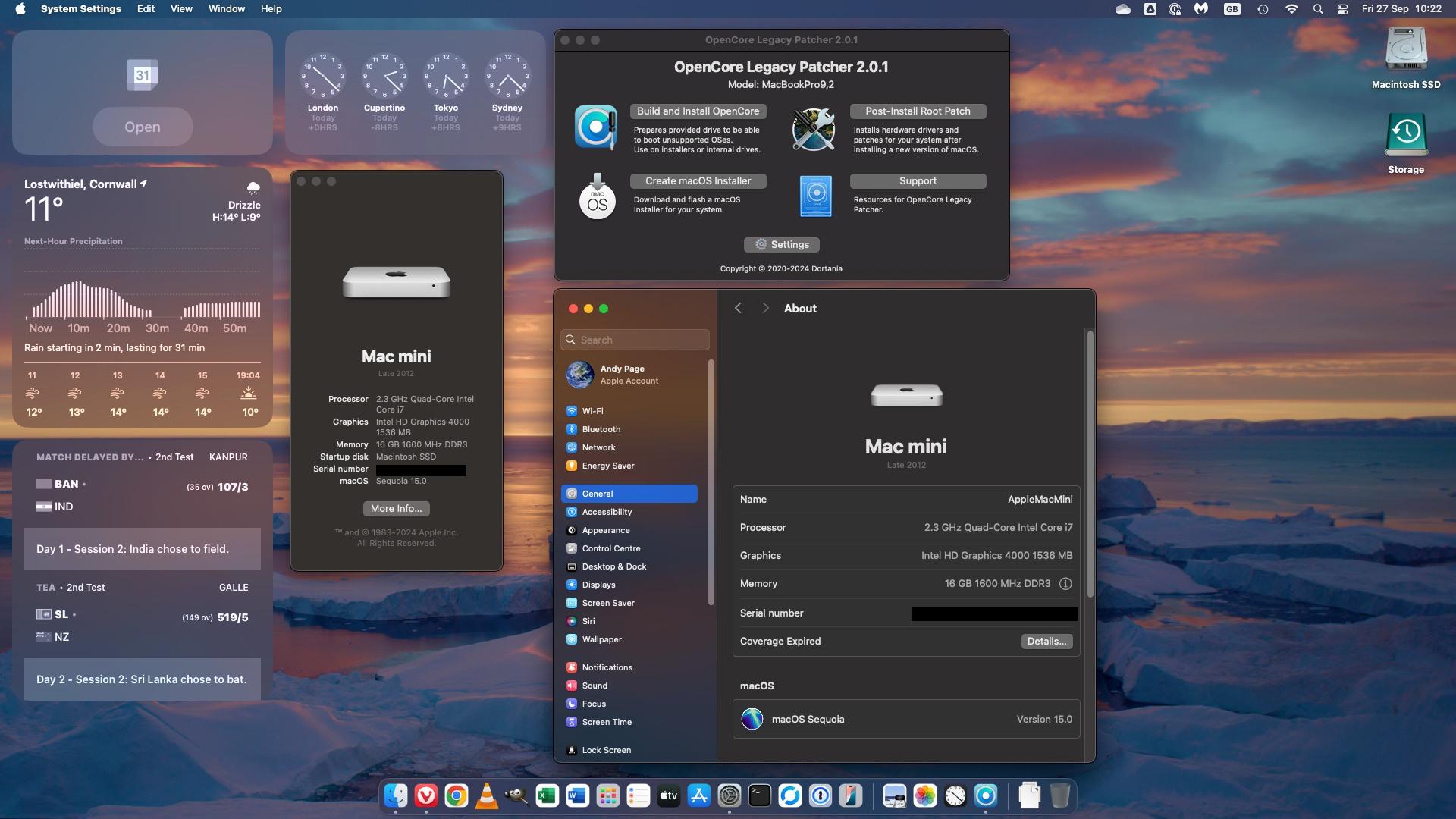1456x819 pixels.
Task: Click the Name field AppleMacMini
Action: pyautogui.click(x=906, y=500)
